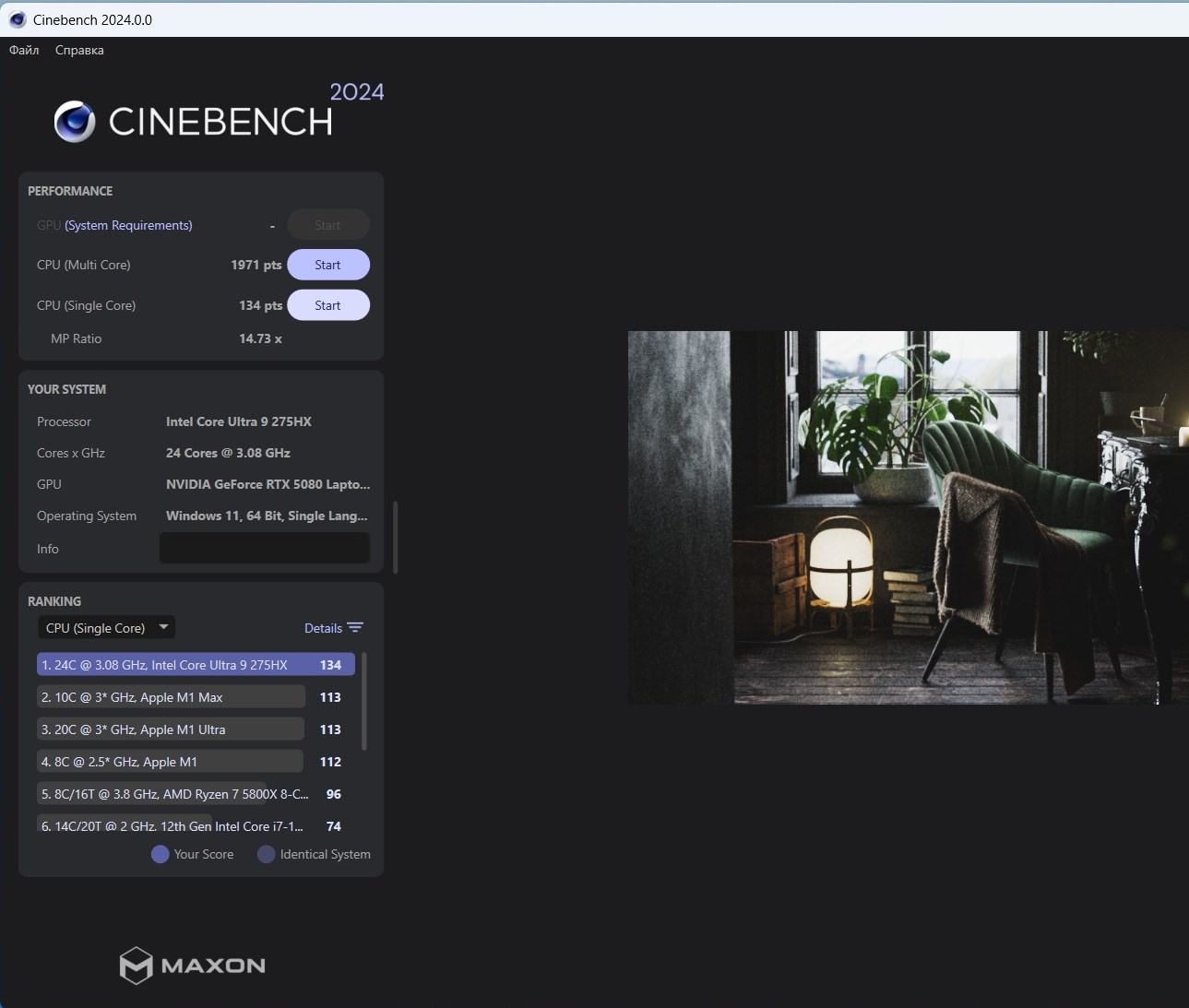Select ranking row 8C Apple M1
Viewport: 1189px width, 1008px height.
pos(196,762)
